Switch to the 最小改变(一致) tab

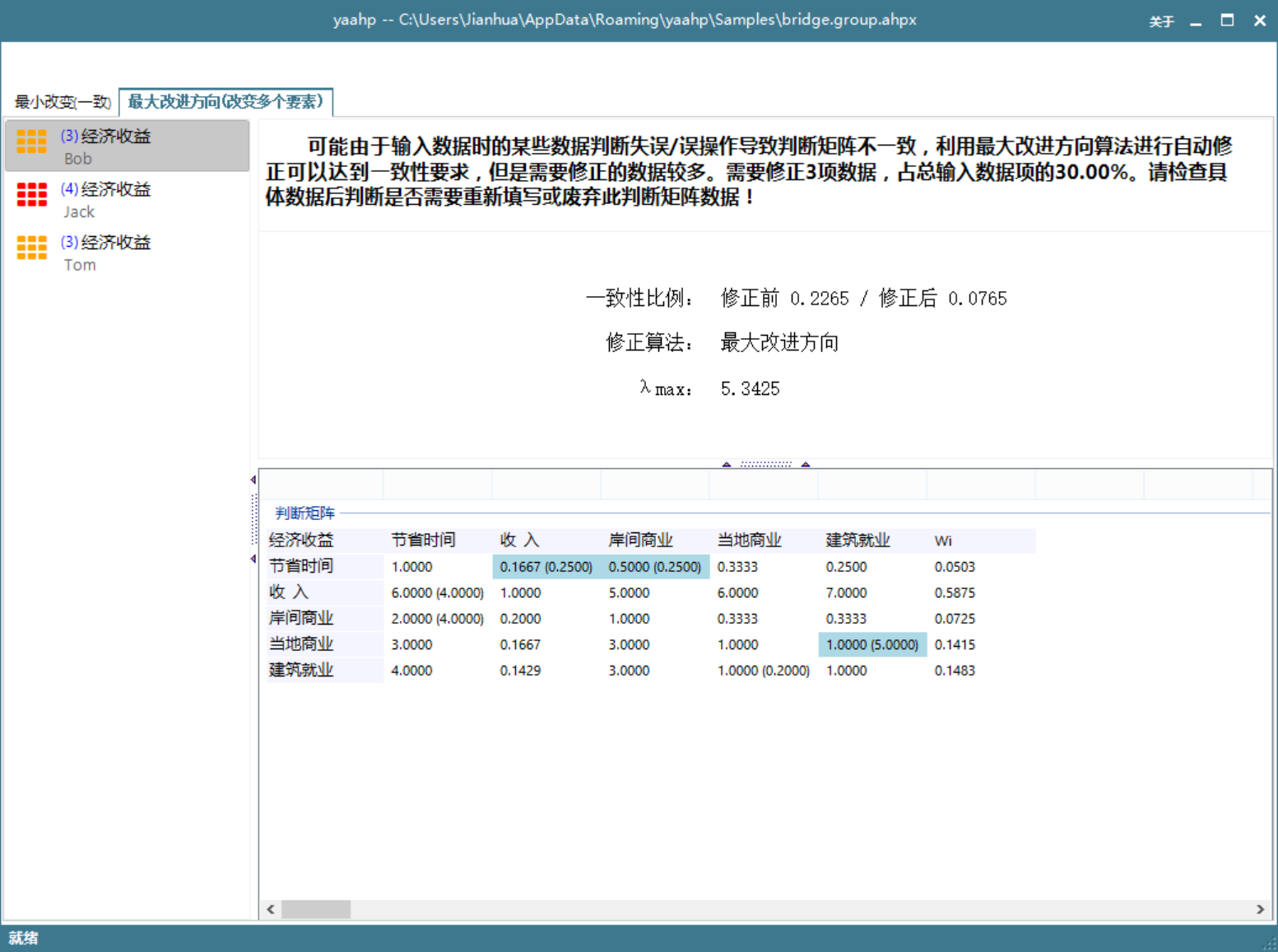pos(63,102)
